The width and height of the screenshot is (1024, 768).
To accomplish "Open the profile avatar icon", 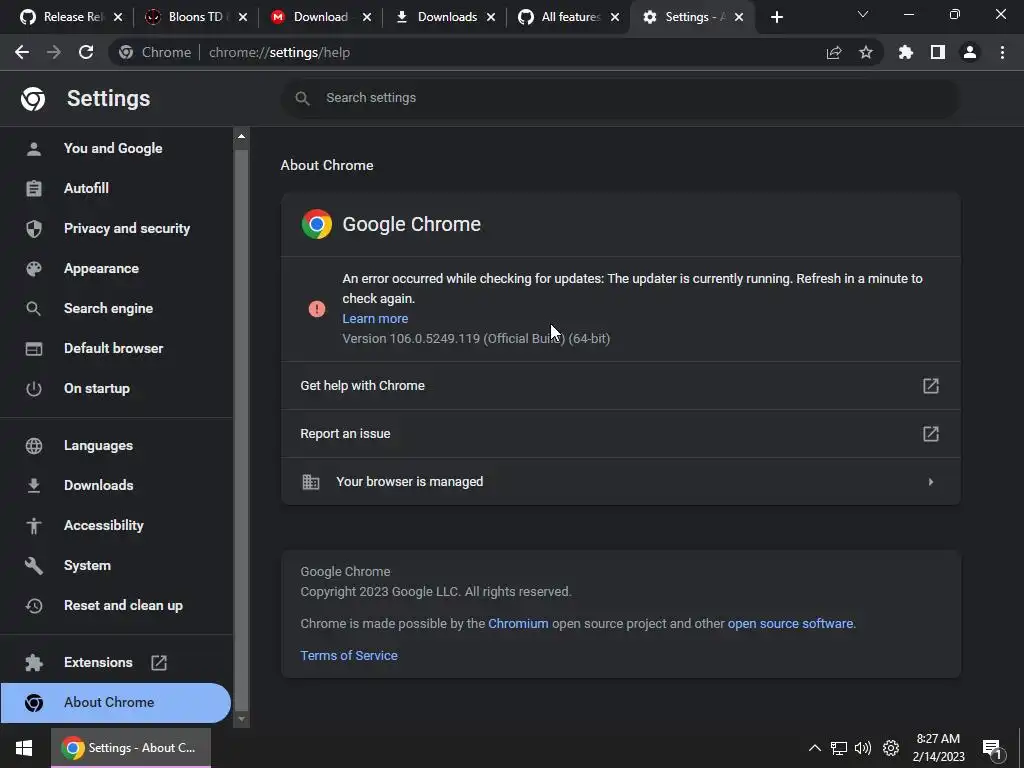I will [x=970, y=52].
